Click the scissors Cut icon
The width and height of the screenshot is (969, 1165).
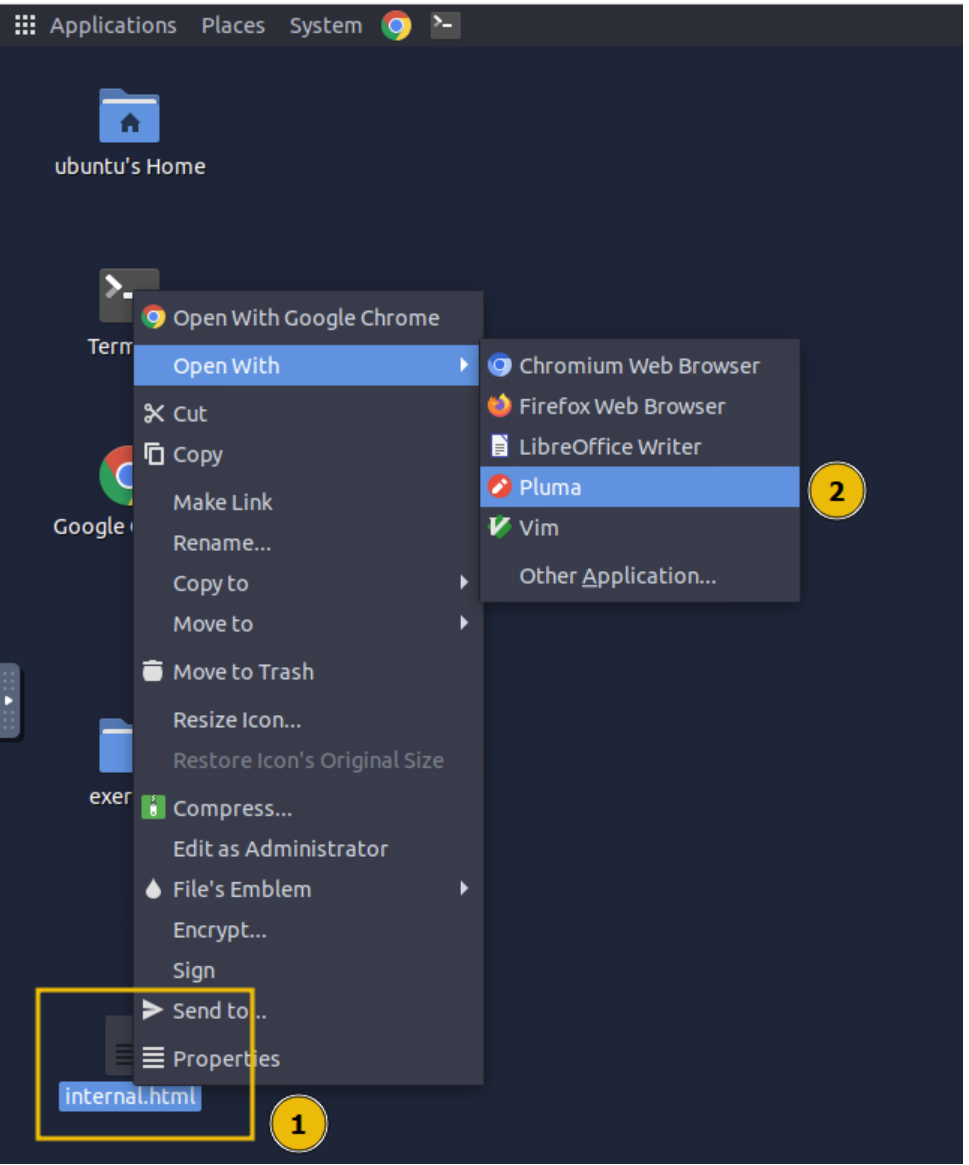pos(154,413)
